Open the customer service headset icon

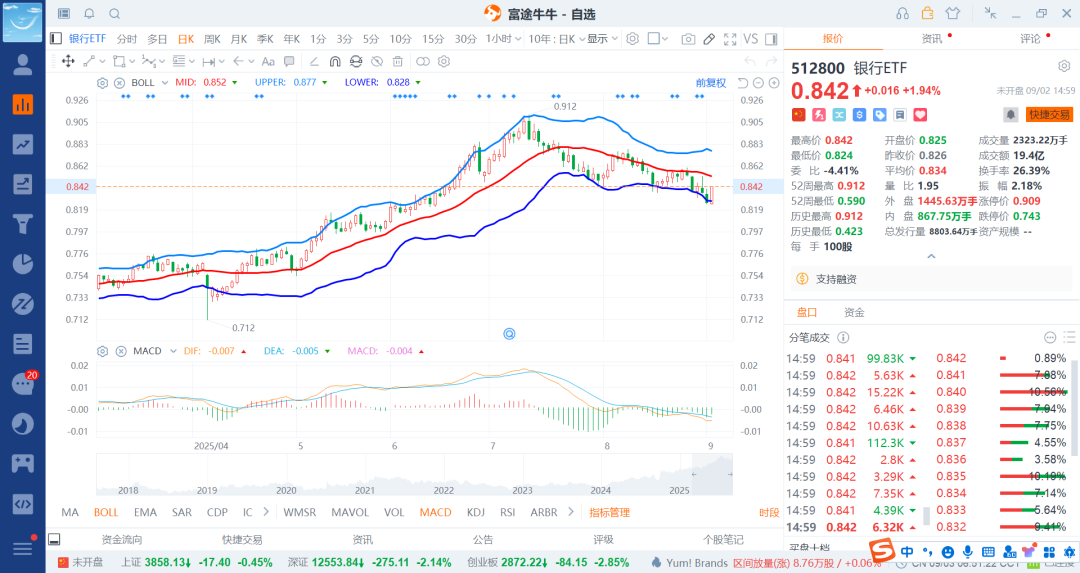(902, 14)
